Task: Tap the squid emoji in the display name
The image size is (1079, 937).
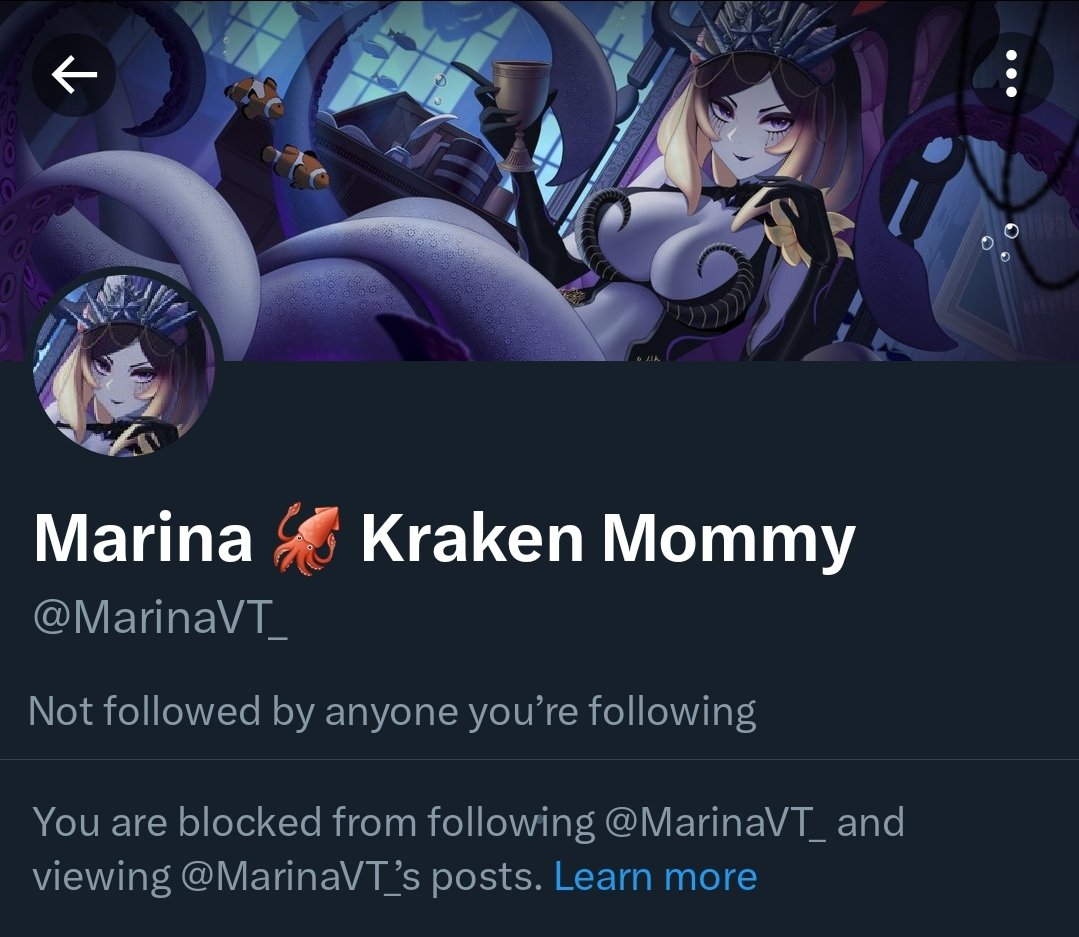Action: (307, 539)
